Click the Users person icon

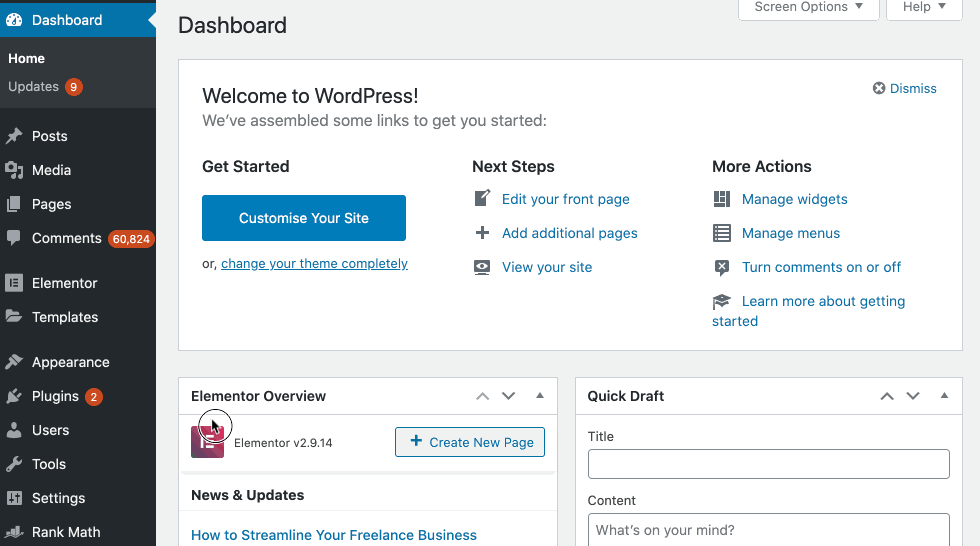(x=14, y=430)
